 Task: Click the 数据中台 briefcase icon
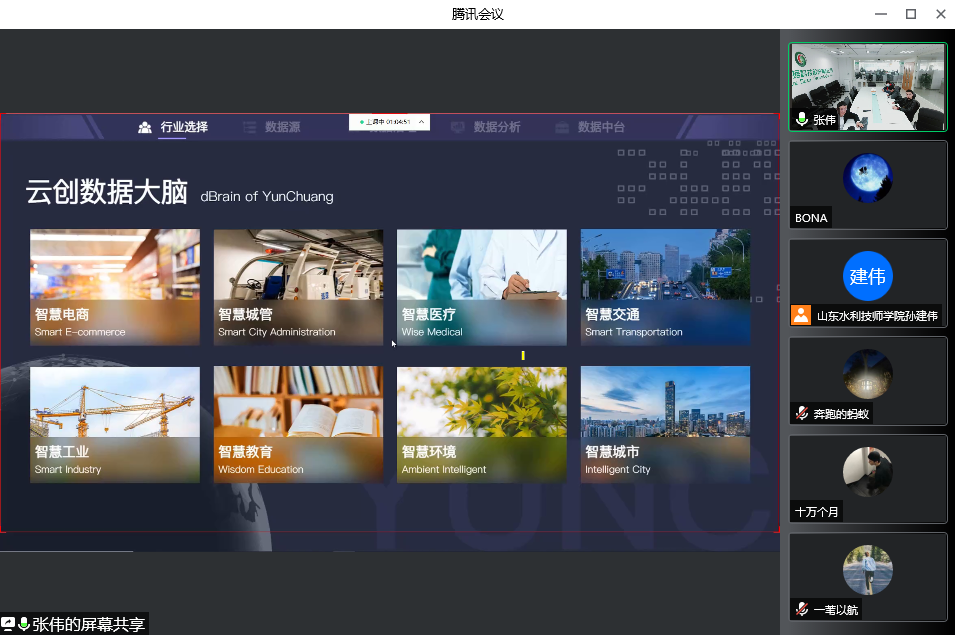562,127
